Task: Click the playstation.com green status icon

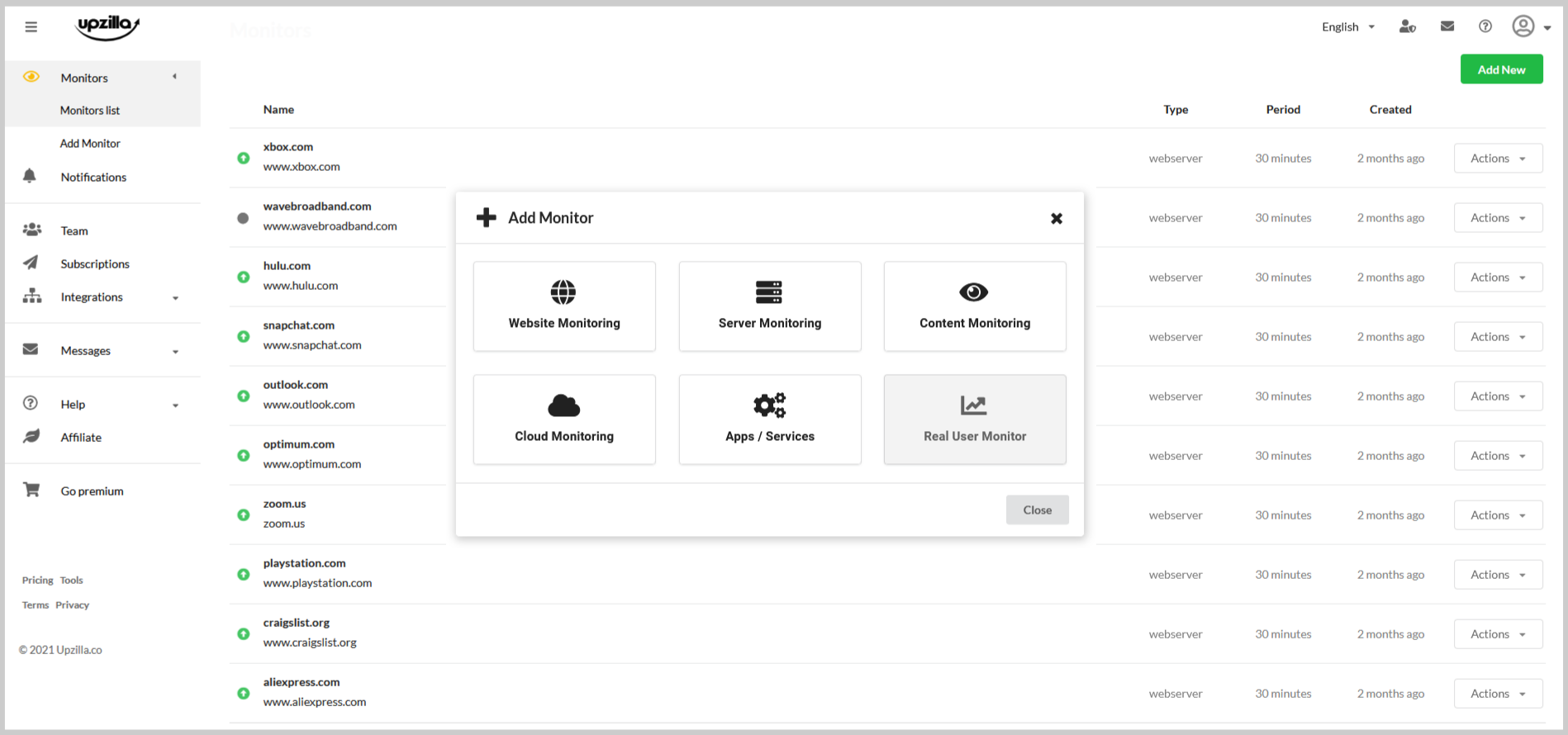Action: pos(243,574)
